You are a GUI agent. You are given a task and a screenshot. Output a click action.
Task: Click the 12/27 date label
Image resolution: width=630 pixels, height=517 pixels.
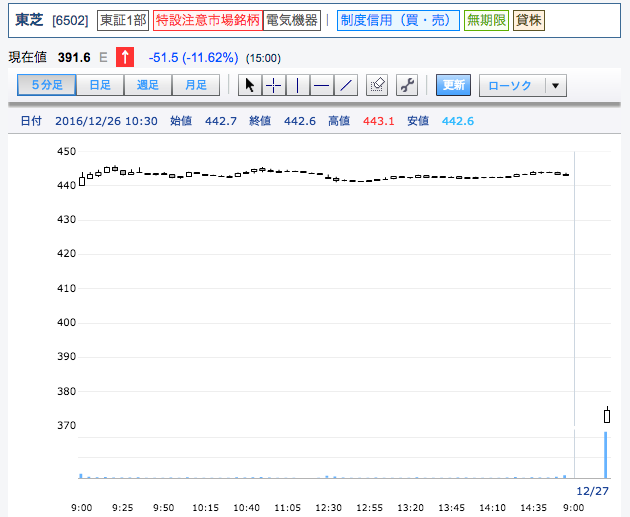(592, 491)
